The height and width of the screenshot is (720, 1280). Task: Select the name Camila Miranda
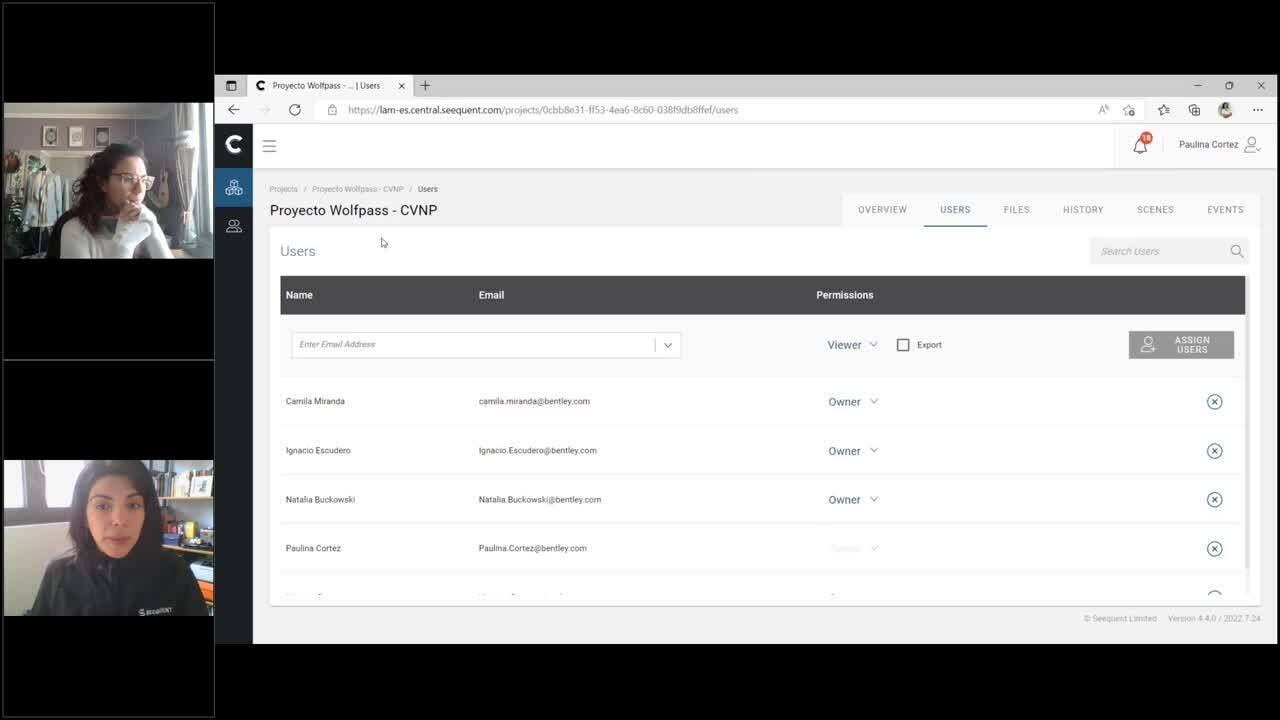(315, 402)
